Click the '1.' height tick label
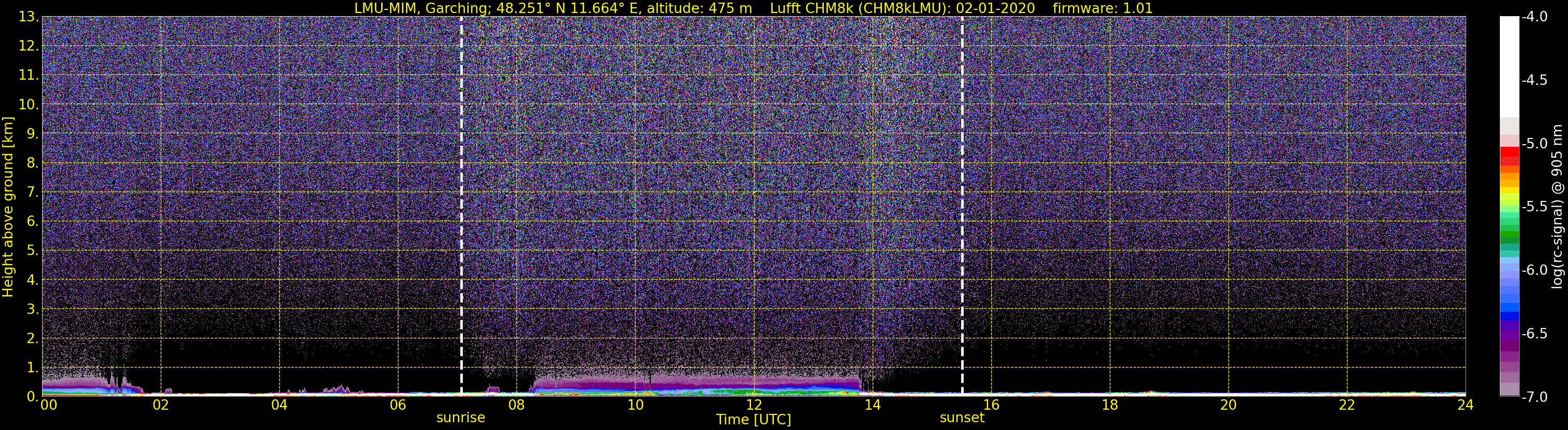 pyautogui.click(x=32, y=368)
